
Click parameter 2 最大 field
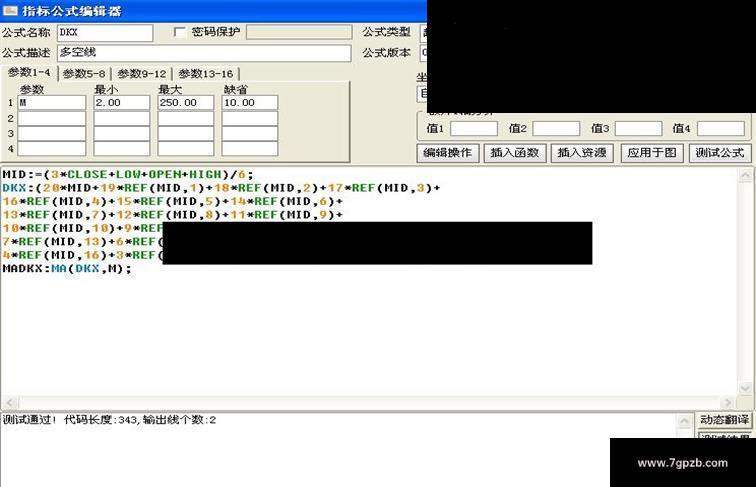point(186,118)
